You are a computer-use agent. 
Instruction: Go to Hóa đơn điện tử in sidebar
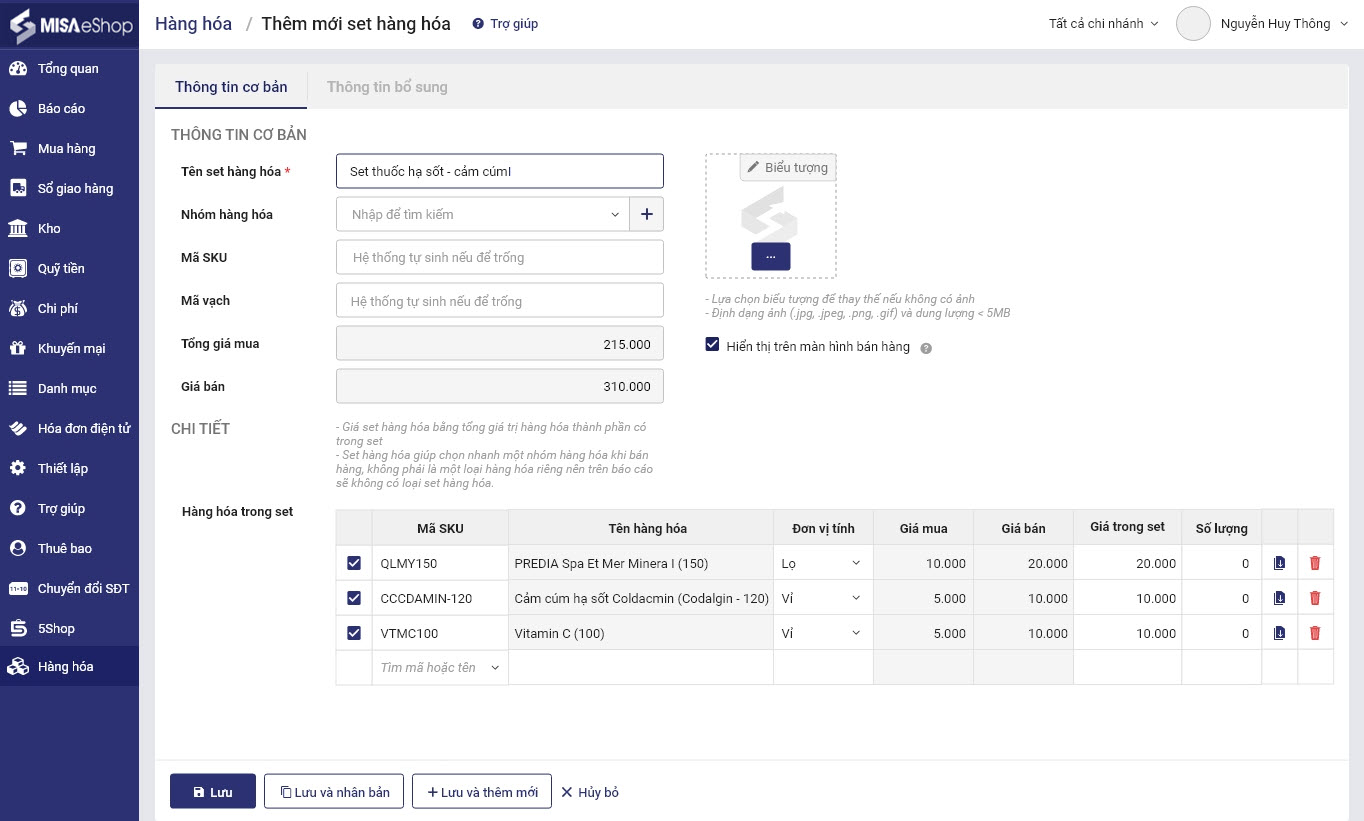(84, 428)
